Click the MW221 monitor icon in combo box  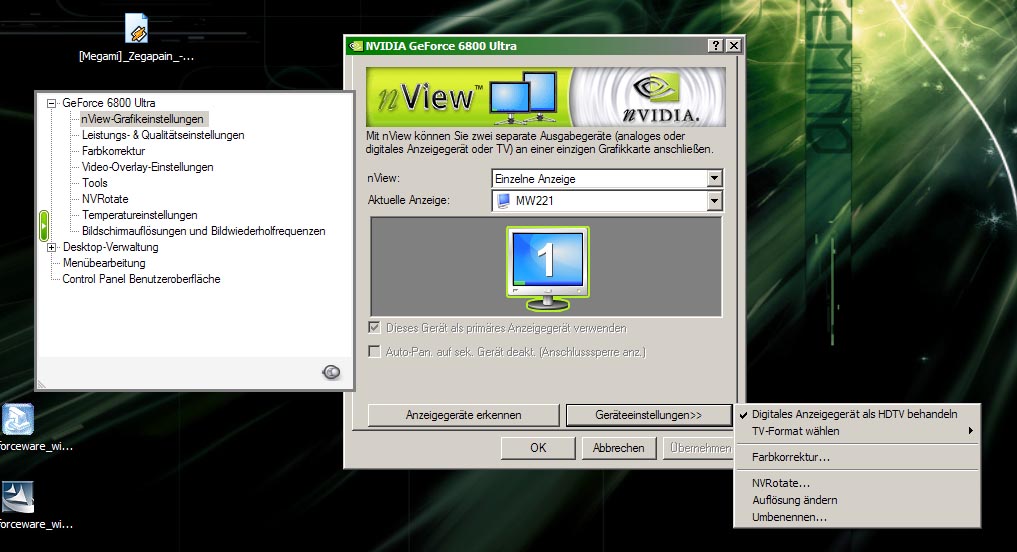503,201
